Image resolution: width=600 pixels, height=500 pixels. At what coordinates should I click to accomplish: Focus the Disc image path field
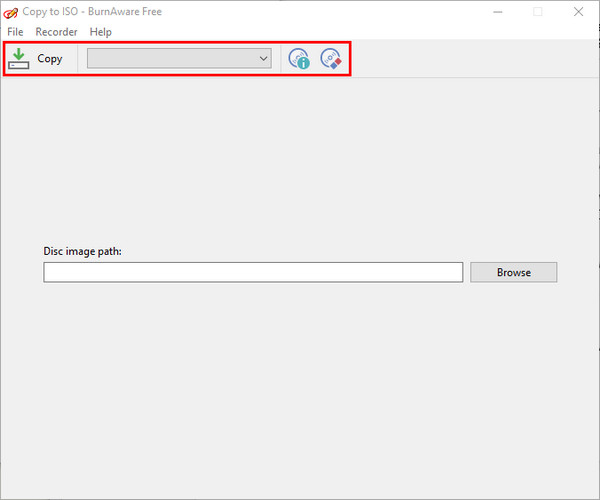click(253, 272)
